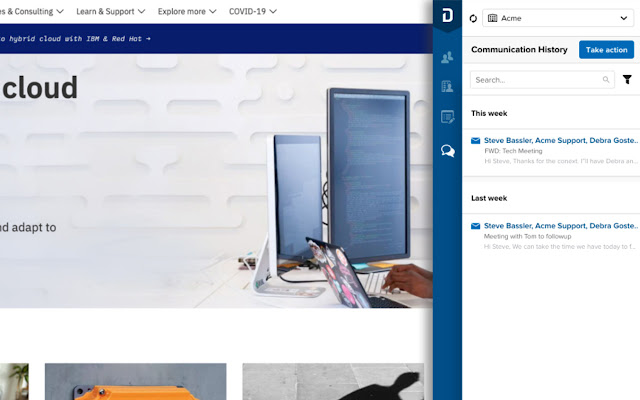Click the FWD: Tech Meeting subject line
Screen dimensions: 640x400
pyautogui.click(x=513, y=151)
